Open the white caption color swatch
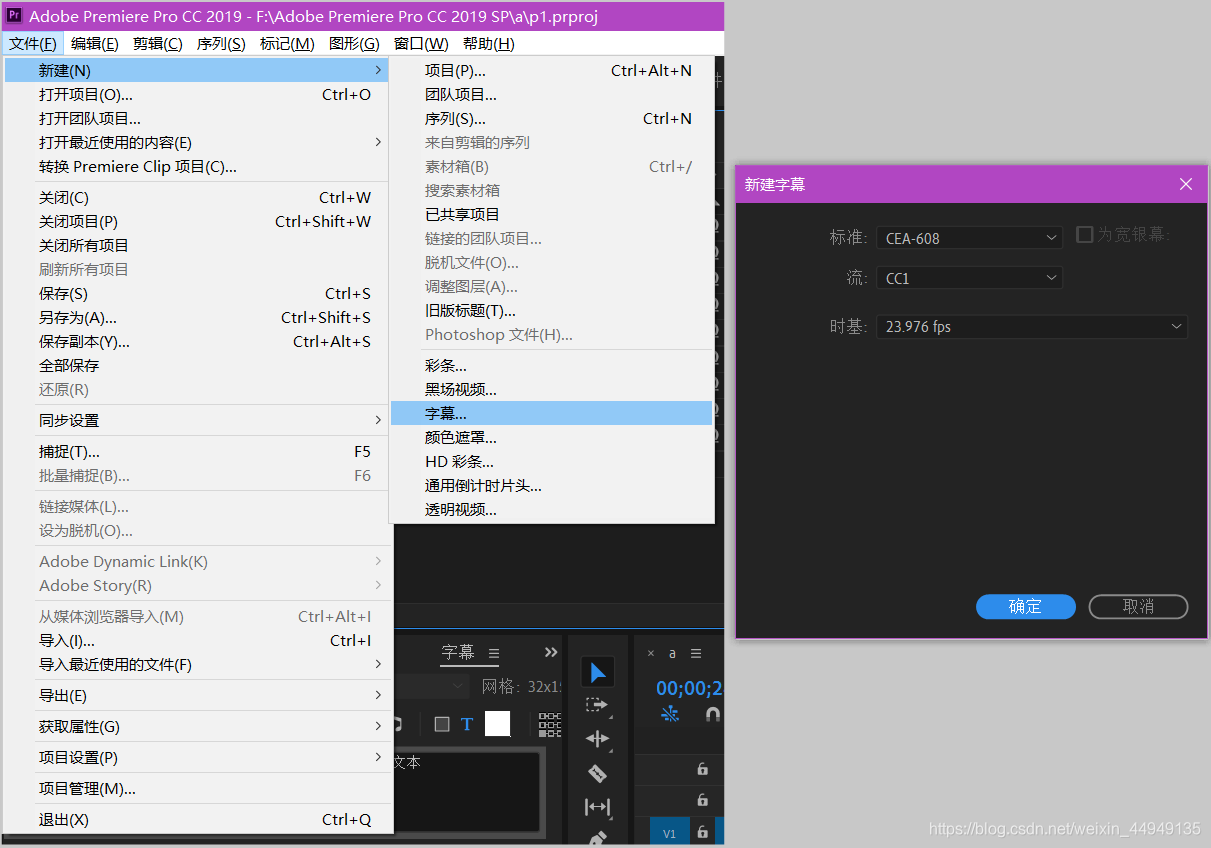The image size is (1211, 848). [x=497, y=724]
